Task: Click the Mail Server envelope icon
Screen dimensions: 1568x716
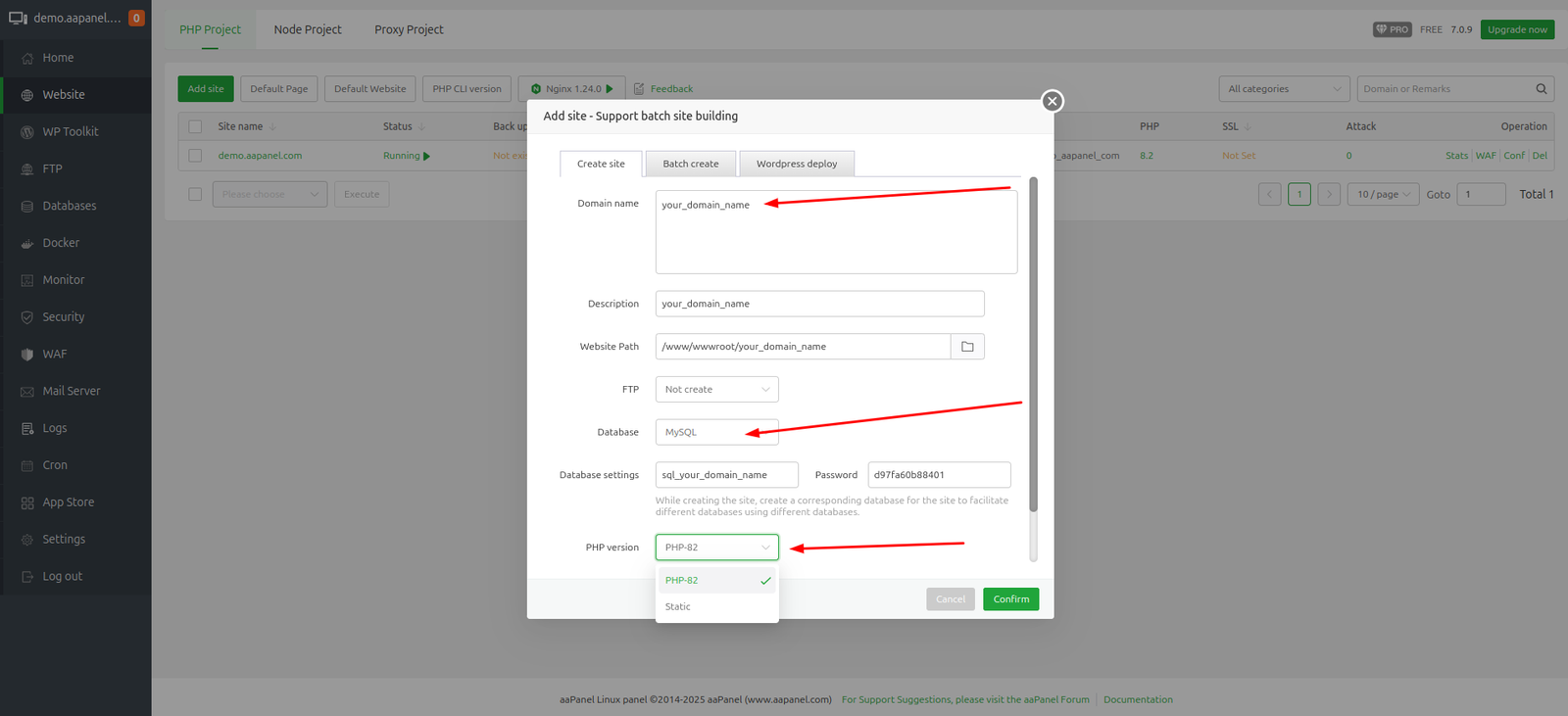Action: coord(27,392)
